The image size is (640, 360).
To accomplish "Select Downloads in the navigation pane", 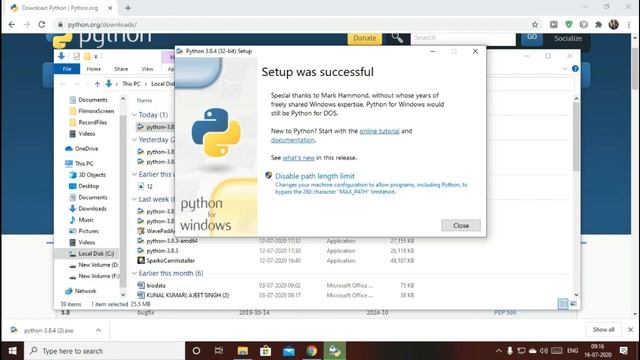I will [92, 209].
